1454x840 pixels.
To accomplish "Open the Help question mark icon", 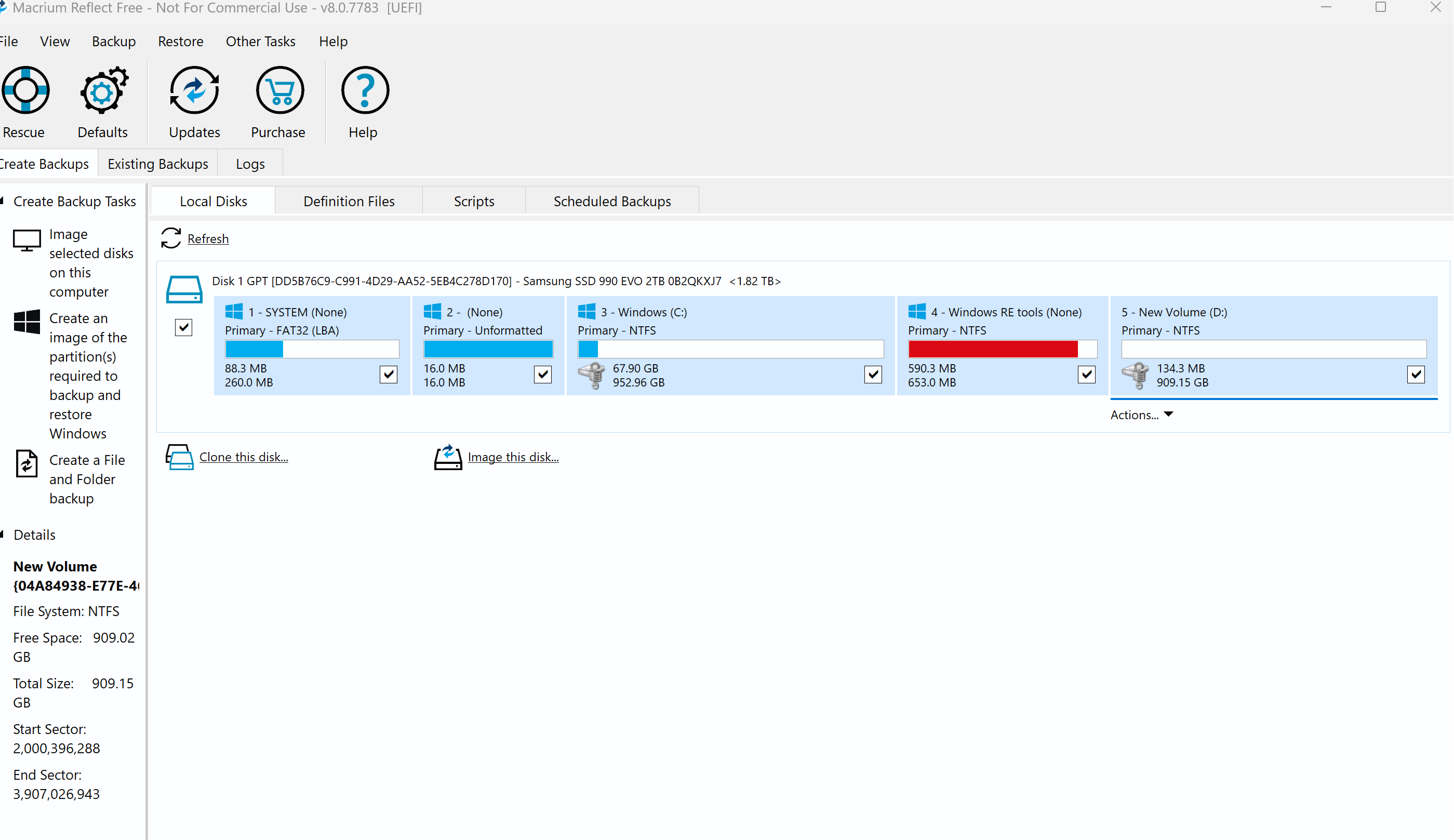I will 365,90.
